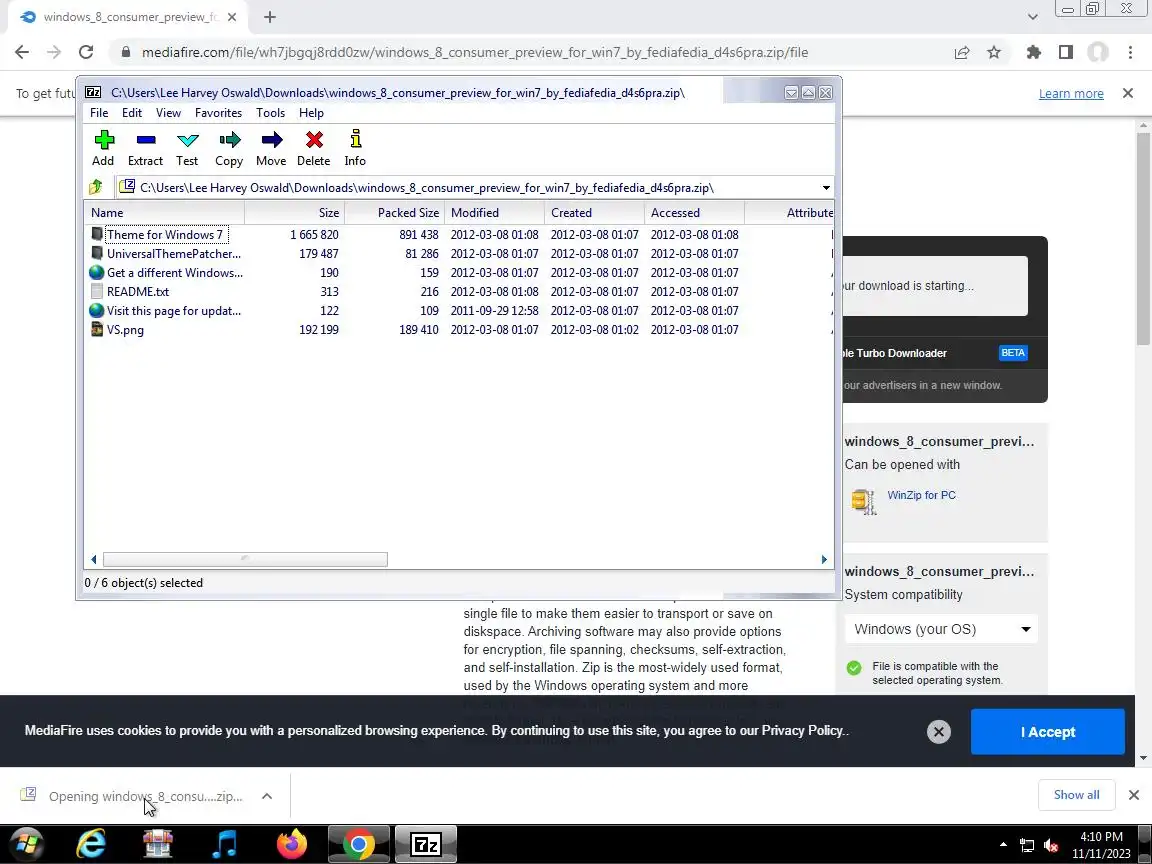The image size is (1152, 864).
Task: Open the File menu in 7-Zip
Action: point(99,112)
